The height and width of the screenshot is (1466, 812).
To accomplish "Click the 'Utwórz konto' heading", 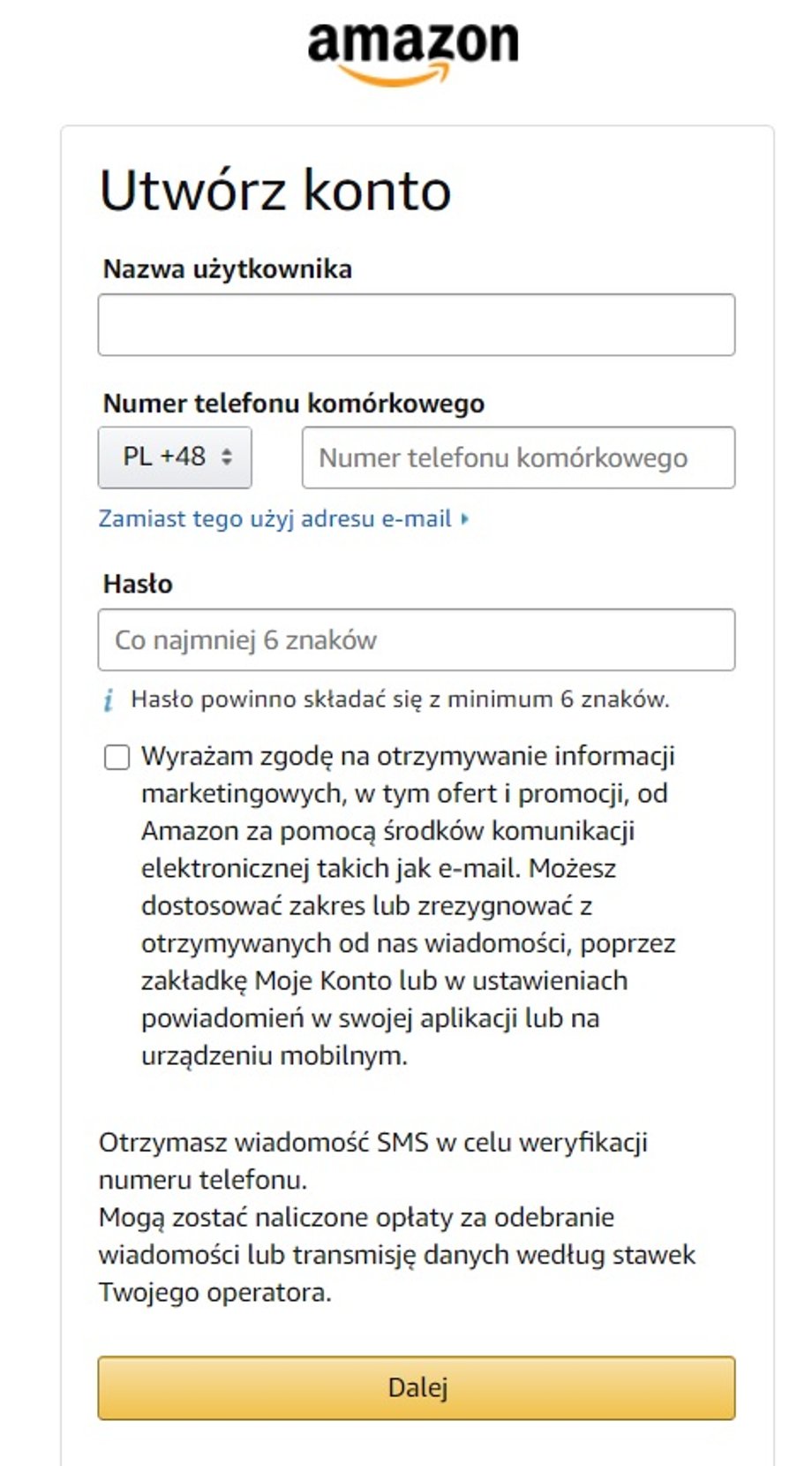I will (274, 190).
